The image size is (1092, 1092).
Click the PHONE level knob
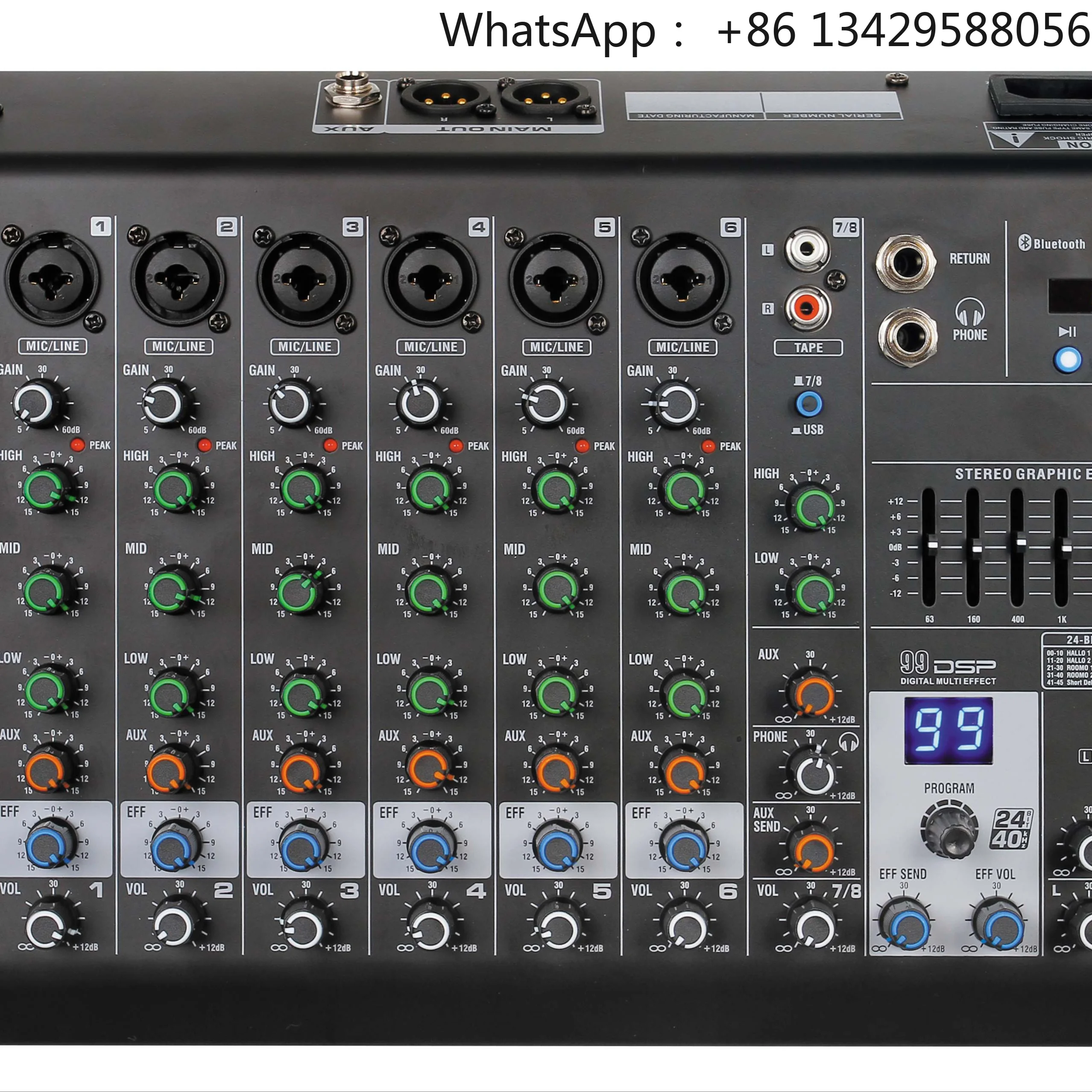coord(814,771)
